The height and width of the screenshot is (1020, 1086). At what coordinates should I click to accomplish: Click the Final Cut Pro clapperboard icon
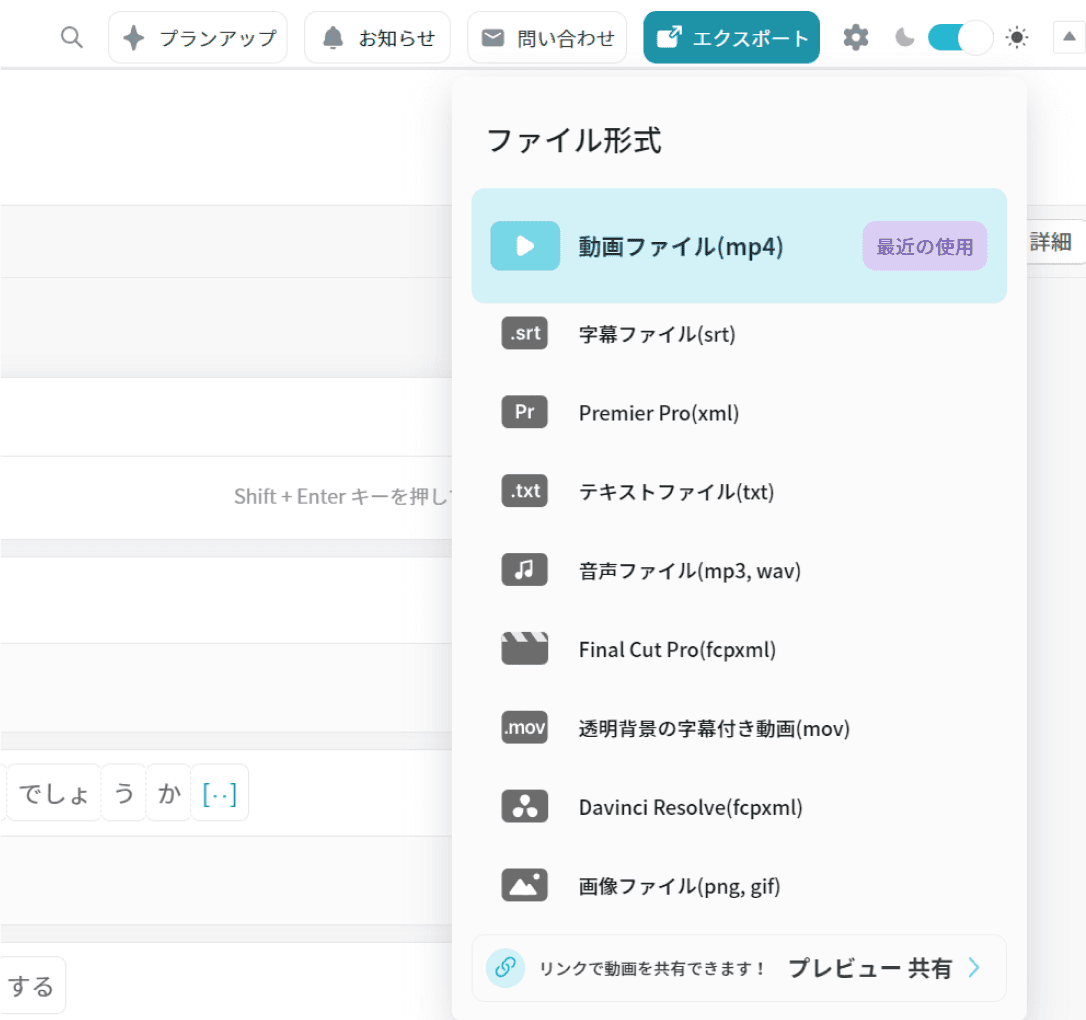(524, 649)
